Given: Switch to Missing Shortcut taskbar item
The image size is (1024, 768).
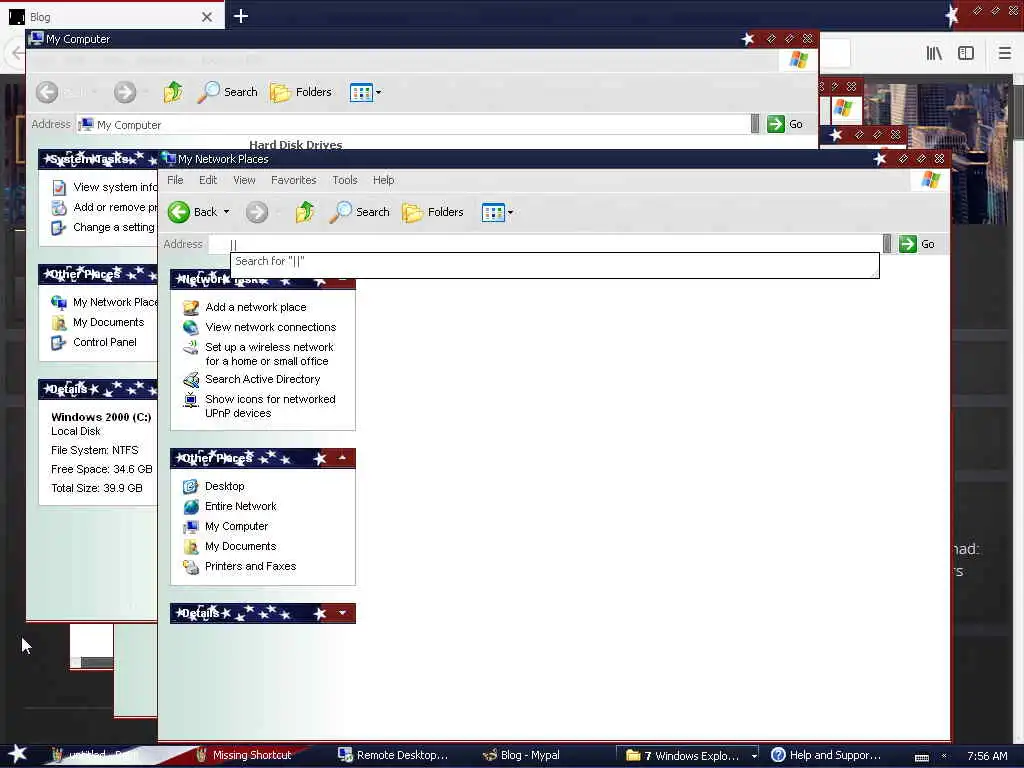Looking at the screenshot, I should coord(244,756).
